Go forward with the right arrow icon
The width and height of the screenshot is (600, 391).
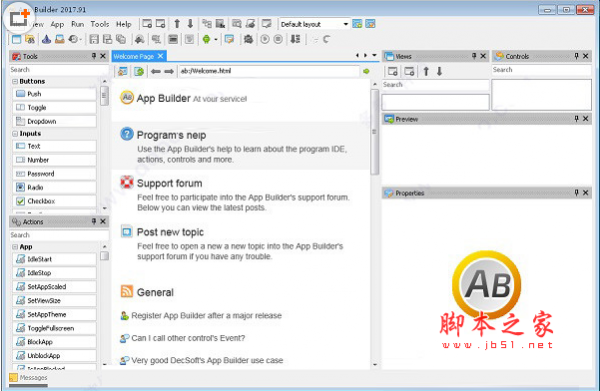pyautogui.click(x=169, y=71)
